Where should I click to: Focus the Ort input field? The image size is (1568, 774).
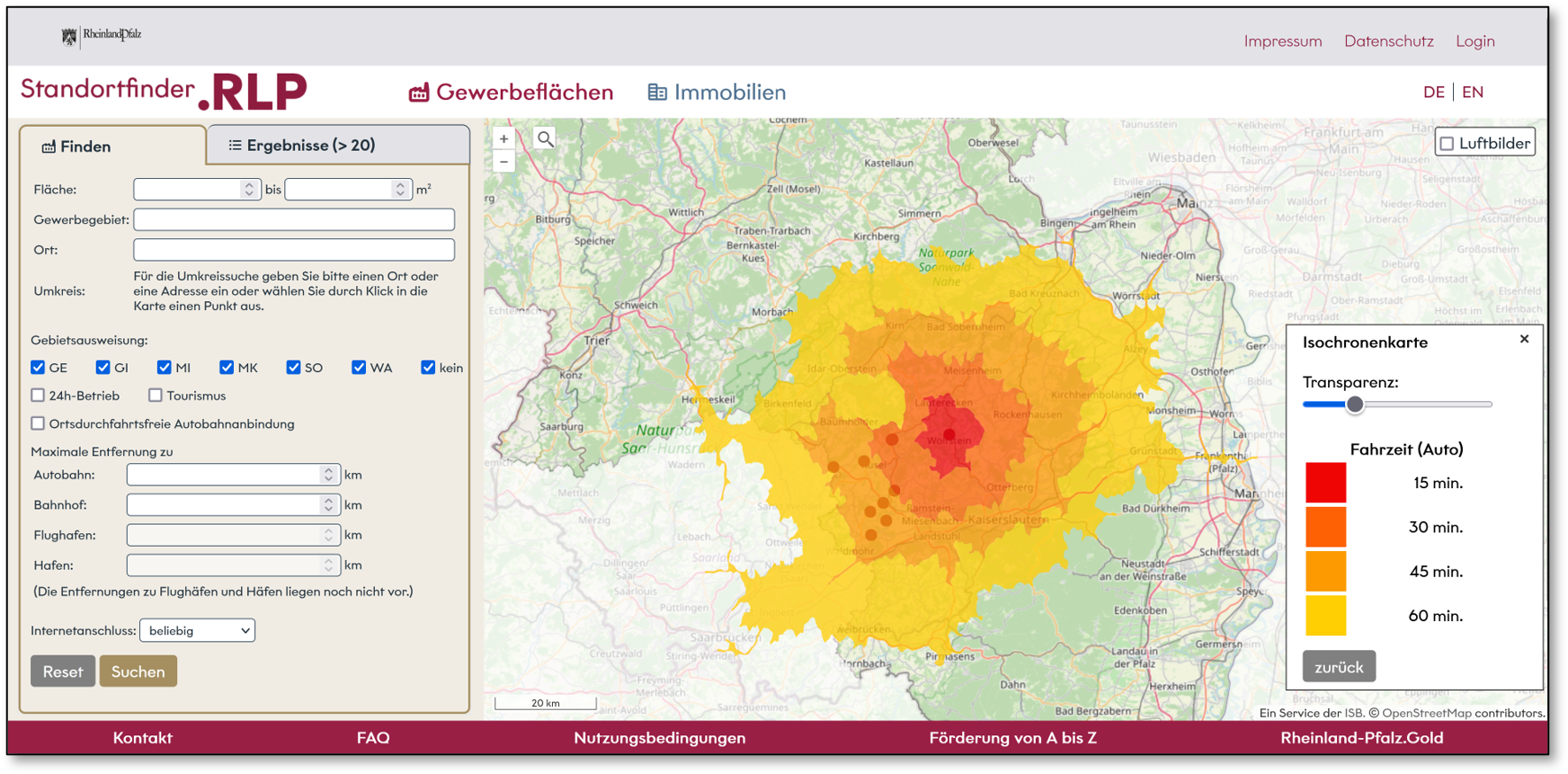pyautogui.click(x=294, y=249)
